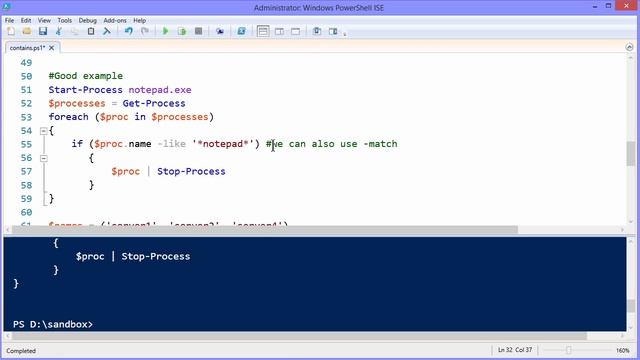Viewport: 640px width, 360px height.
Task: Undo the last edit
Action: coord(129,31)
